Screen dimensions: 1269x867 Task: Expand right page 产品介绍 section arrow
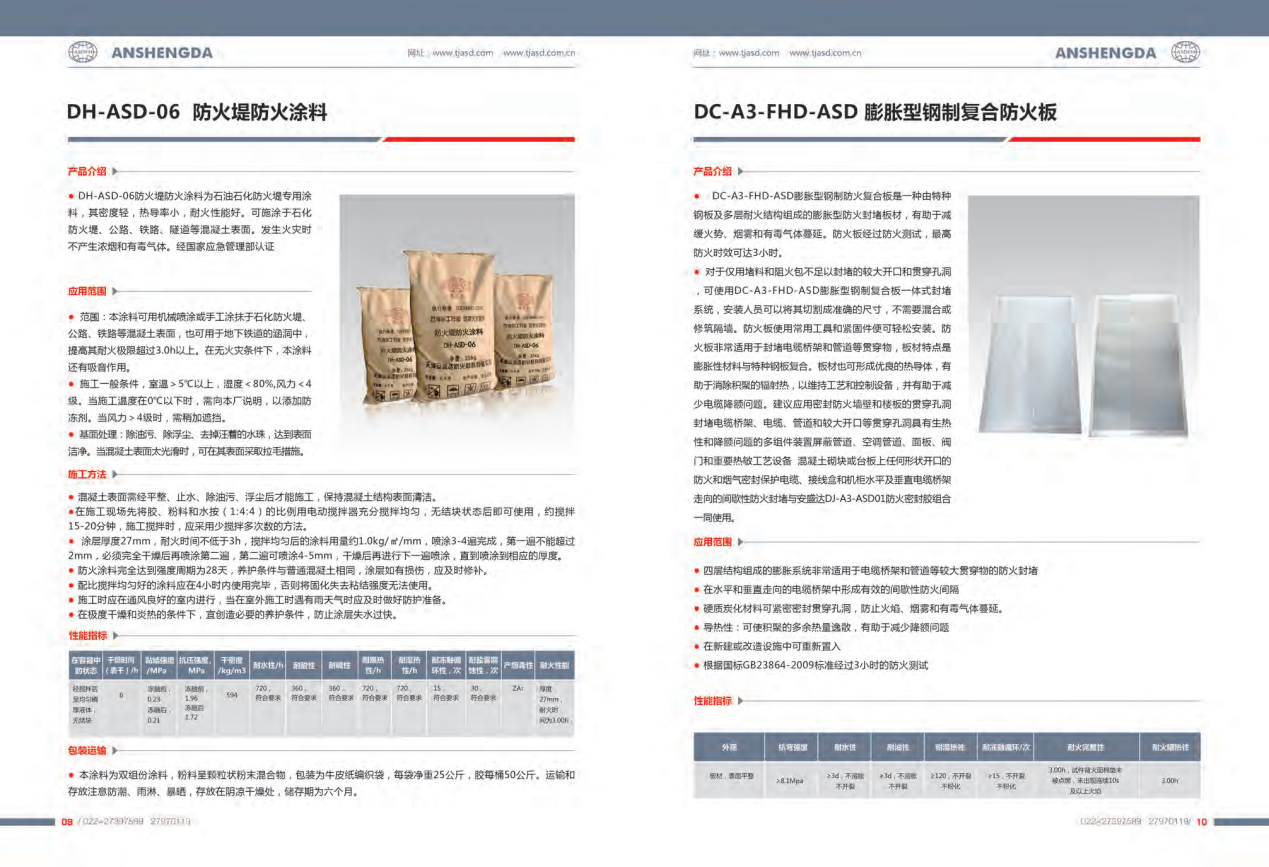[x=741, y=171]
